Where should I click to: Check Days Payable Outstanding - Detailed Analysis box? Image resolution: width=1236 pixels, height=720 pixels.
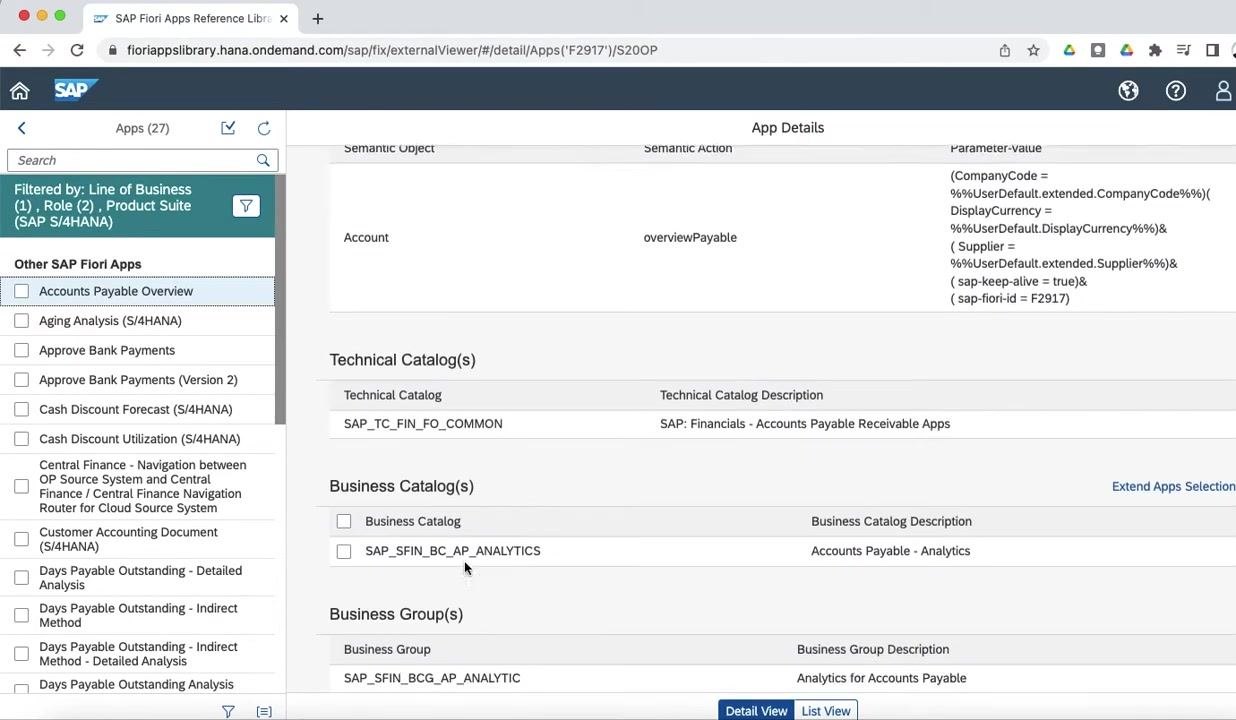pyautogui.click(x=22, y=578)
